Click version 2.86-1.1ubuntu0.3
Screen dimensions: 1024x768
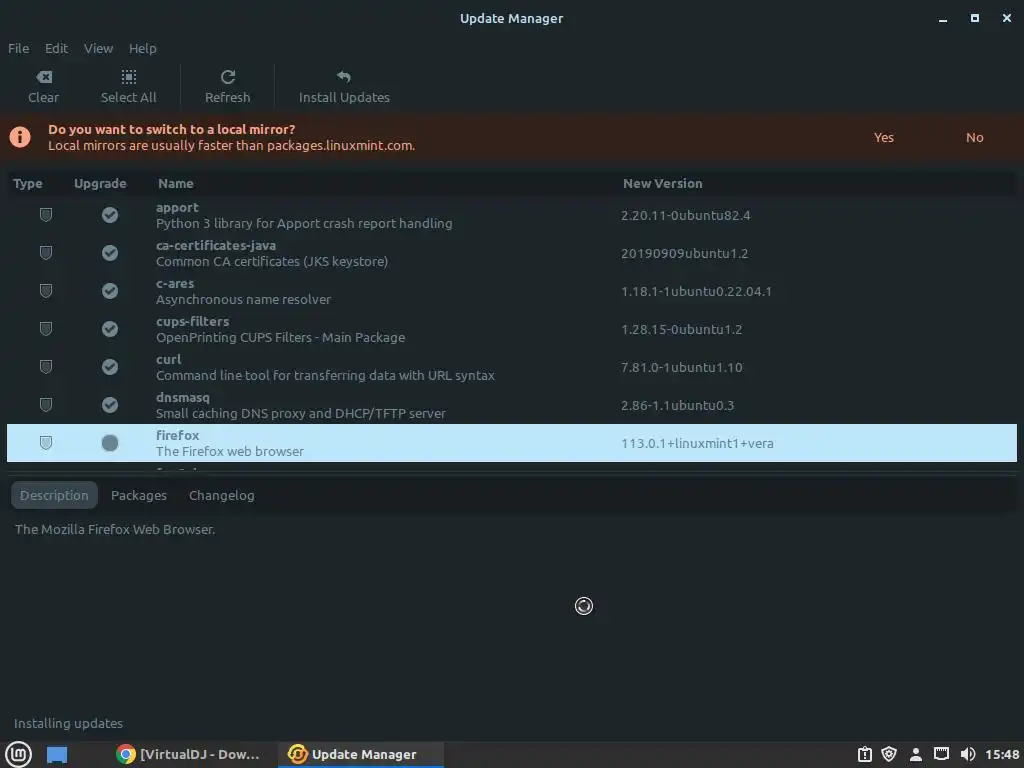click(x=677, y=405)
